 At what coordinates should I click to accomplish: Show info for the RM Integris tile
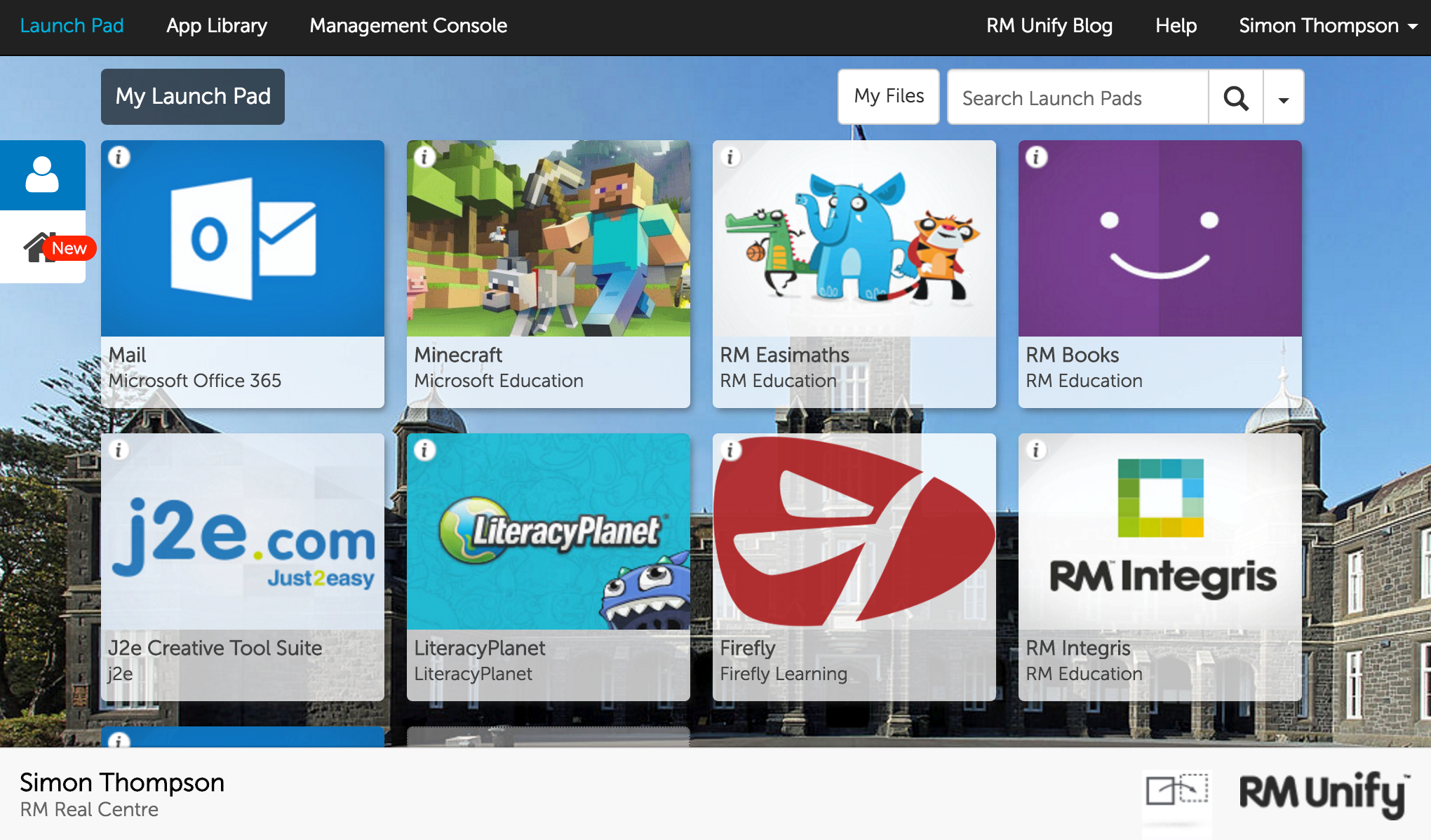tap(1037, 450)
